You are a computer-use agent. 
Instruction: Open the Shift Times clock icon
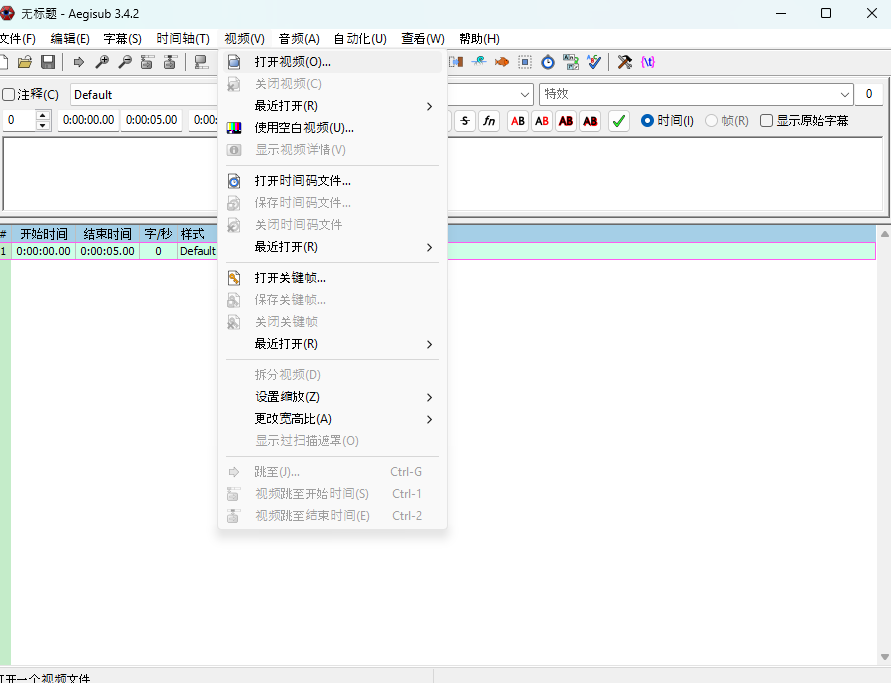[x=548, y=62]
